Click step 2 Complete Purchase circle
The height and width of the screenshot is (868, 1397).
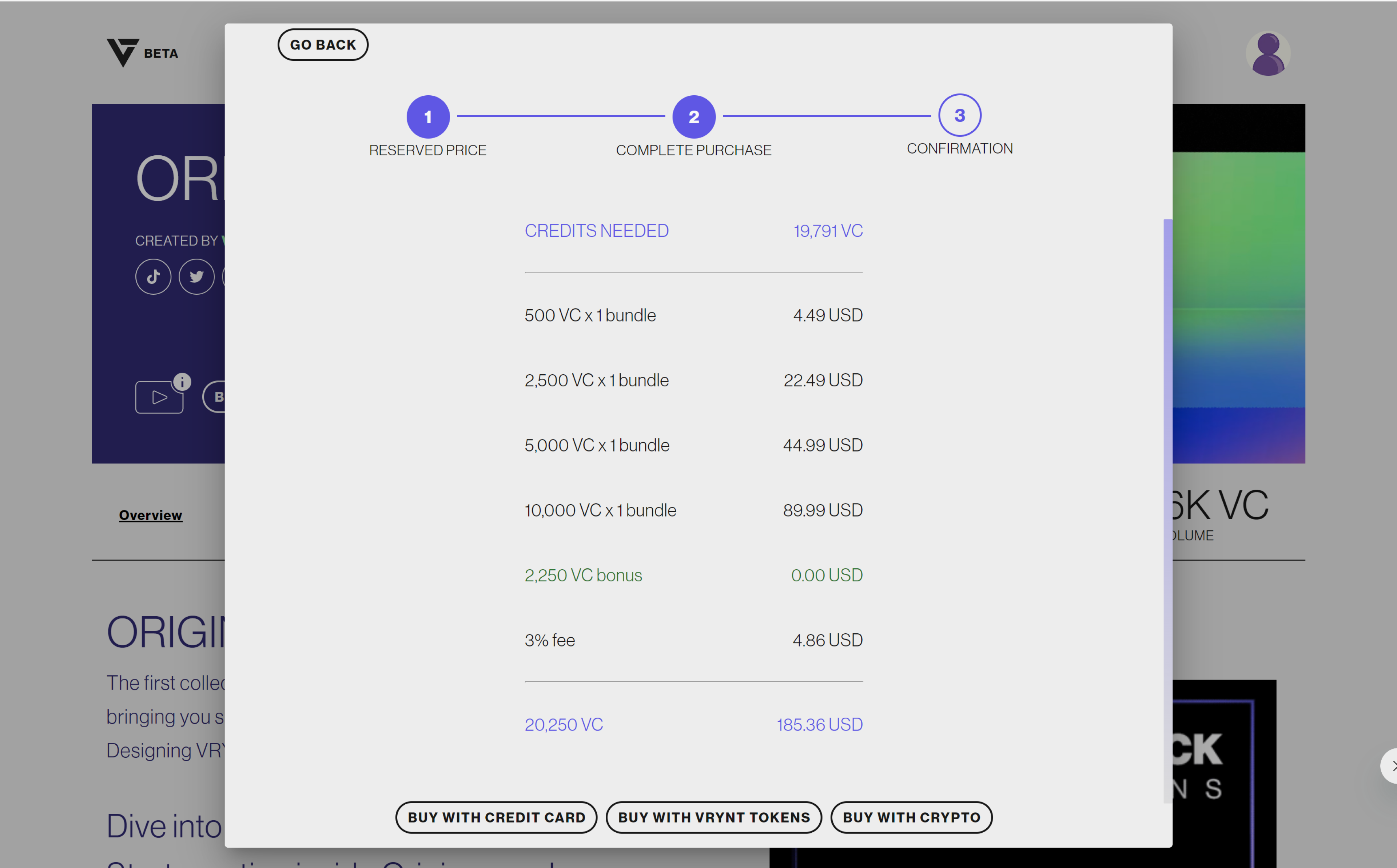click(x=693, y=116)
